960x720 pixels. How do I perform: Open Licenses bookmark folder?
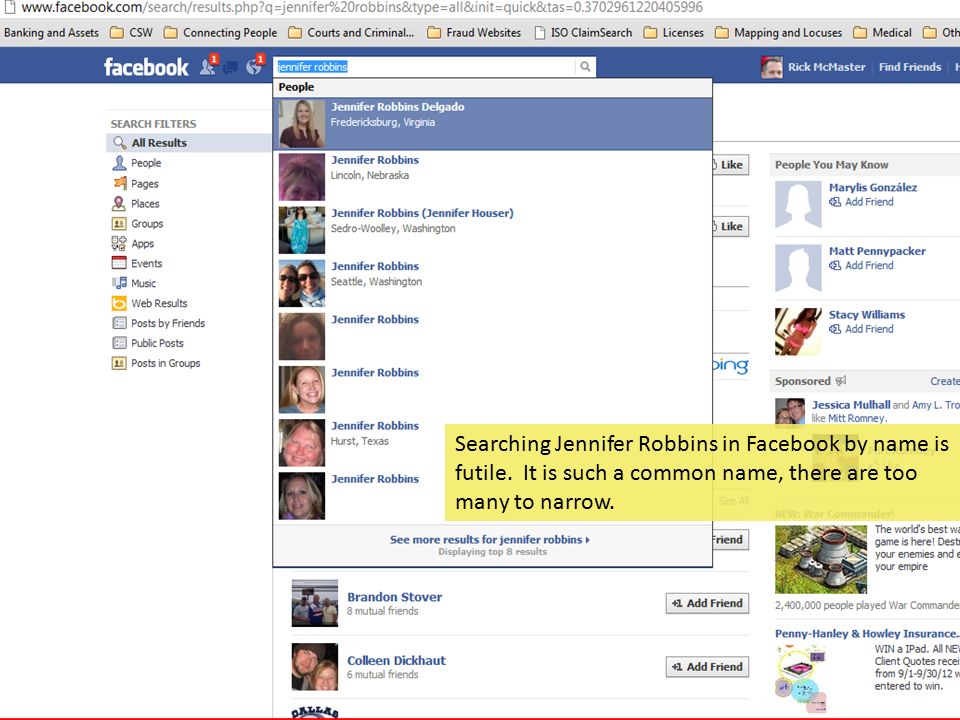(x=673, y=32)
